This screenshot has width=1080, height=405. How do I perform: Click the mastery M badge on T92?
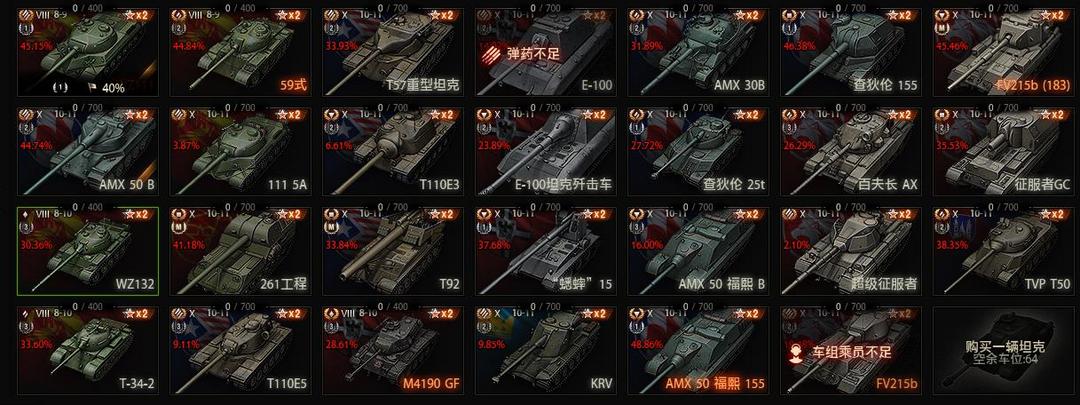click(330, 227)
